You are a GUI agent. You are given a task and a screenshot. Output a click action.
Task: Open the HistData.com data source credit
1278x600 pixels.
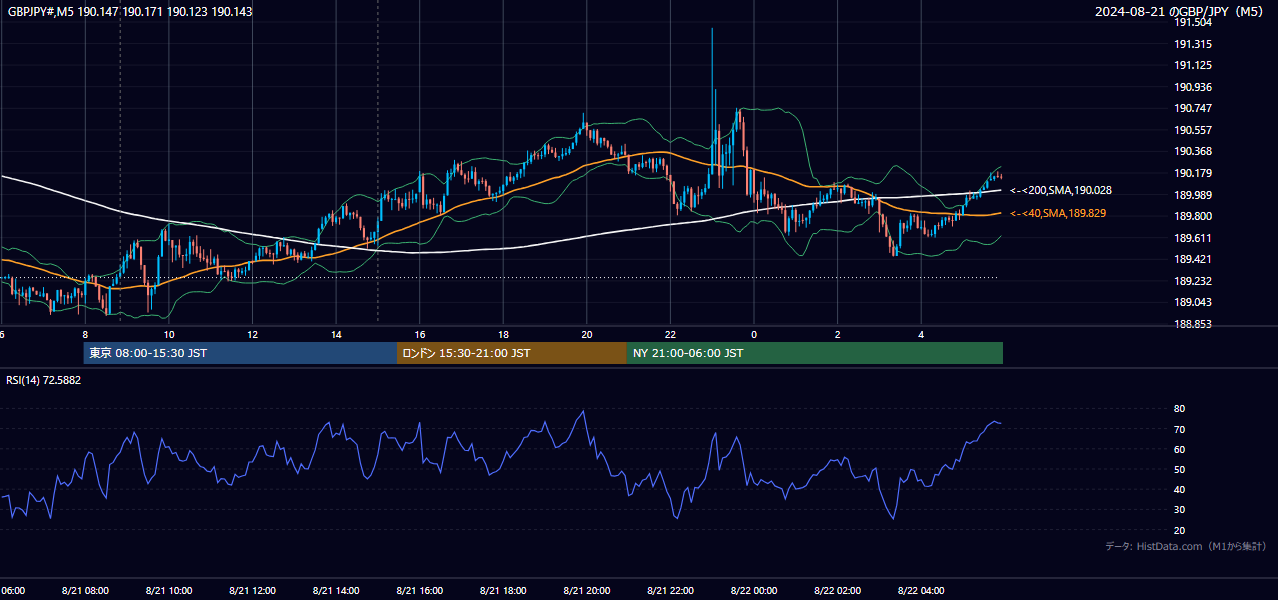point(1186,546)
